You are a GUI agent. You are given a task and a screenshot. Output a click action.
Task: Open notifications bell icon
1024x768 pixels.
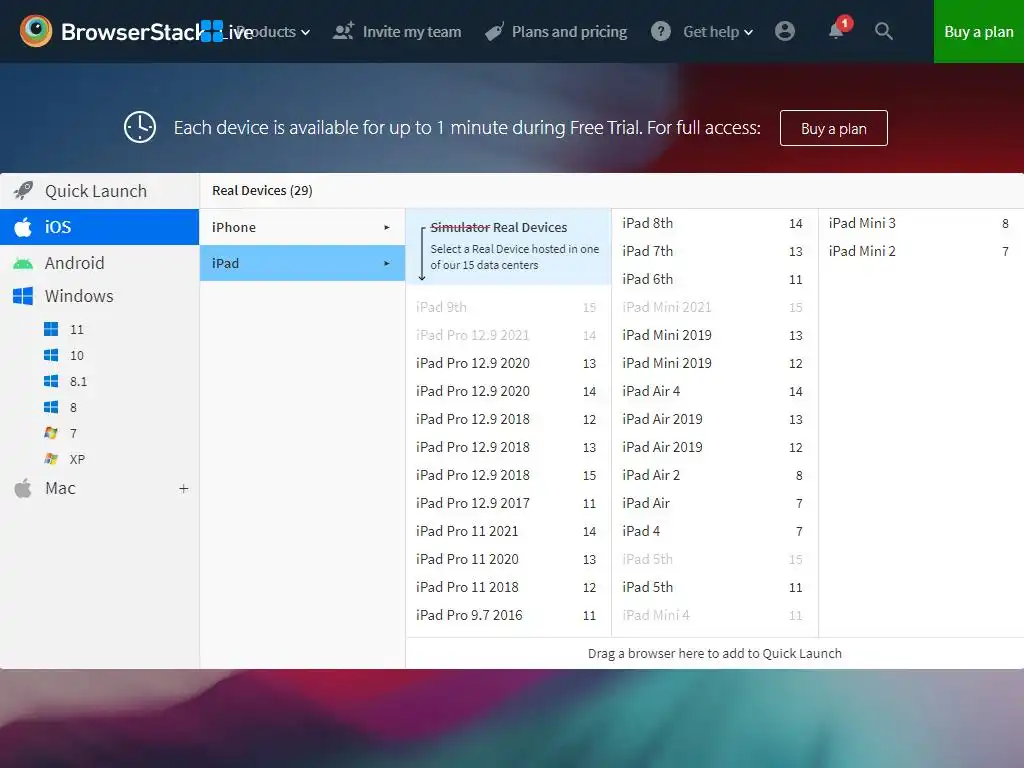[837, 31]
